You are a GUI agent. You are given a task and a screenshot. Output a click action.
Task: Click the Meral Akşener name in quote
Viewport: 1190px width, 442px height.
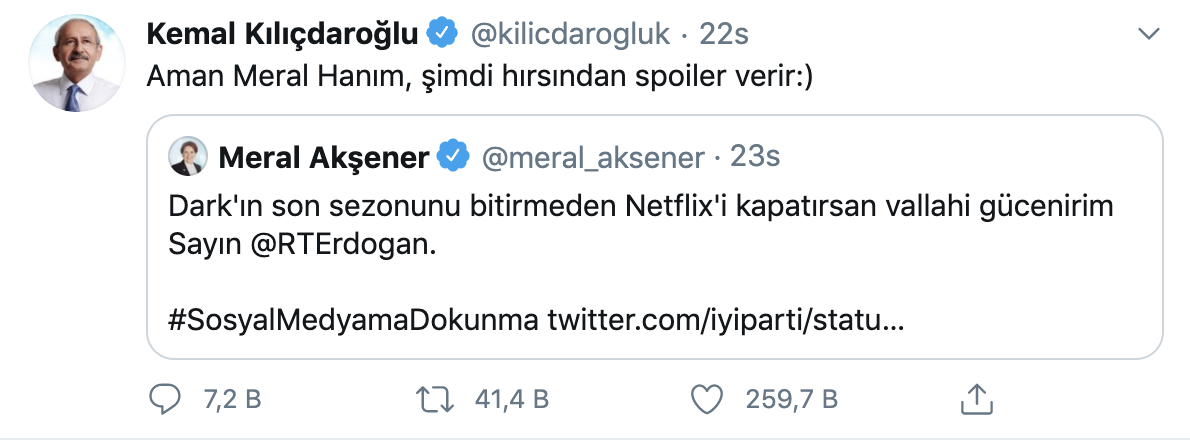click(x=325, y=157)
